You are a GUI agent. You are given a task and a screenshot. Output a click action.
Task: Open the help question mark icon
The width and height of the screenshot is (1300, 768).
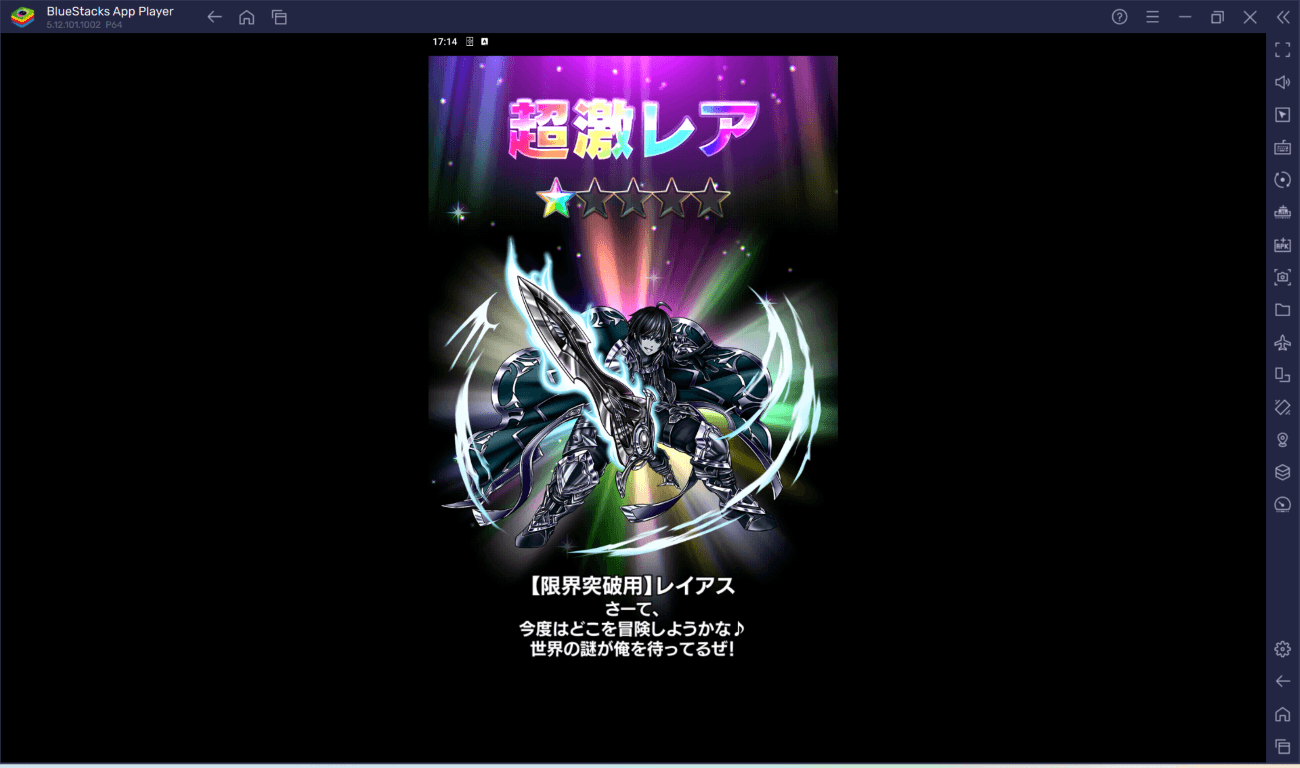coord(1120,17)
